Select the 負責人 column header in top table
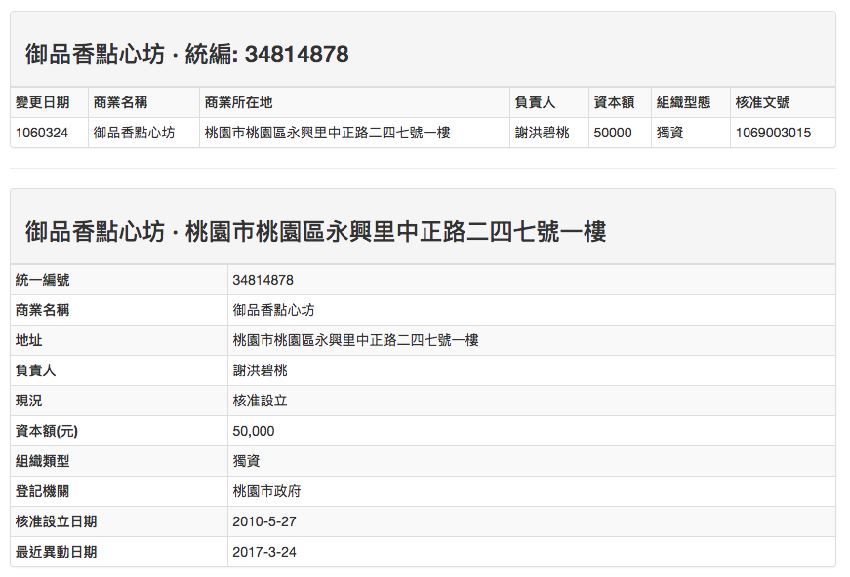850x577 pixels. pos(535,102)
